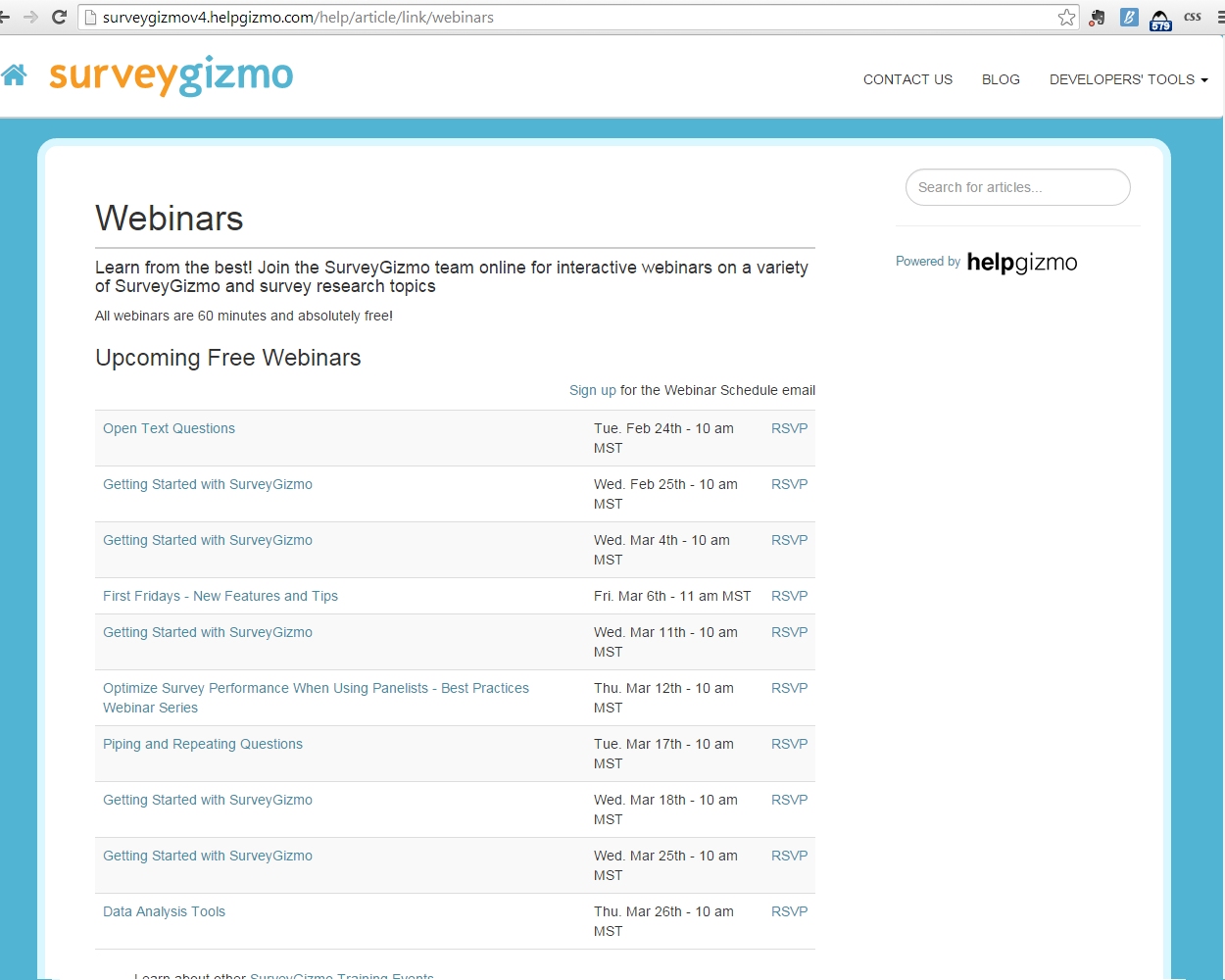This screenshot has height=980, width=1225.
Task: Open the blue cursive B extension
Action: coord(1129,18)
